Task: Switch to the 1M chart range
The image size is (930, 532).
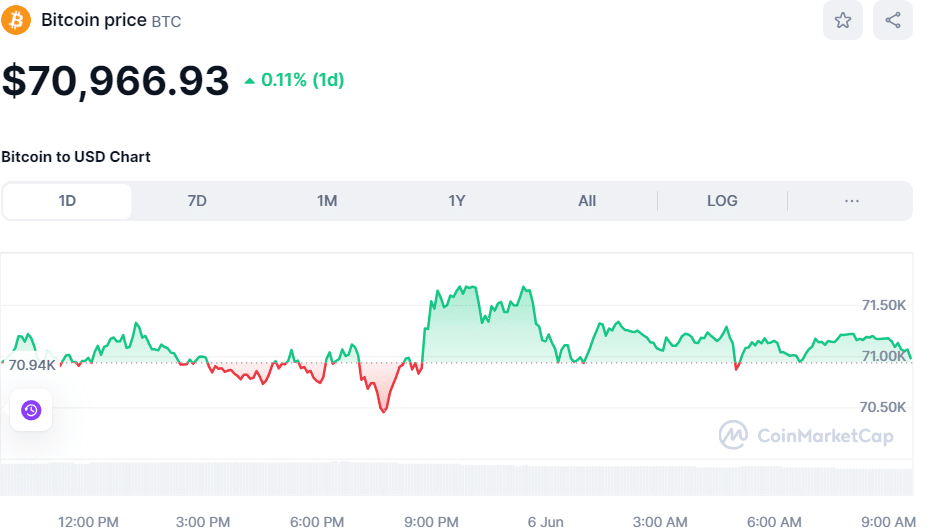Action: [x=327, y=201]
